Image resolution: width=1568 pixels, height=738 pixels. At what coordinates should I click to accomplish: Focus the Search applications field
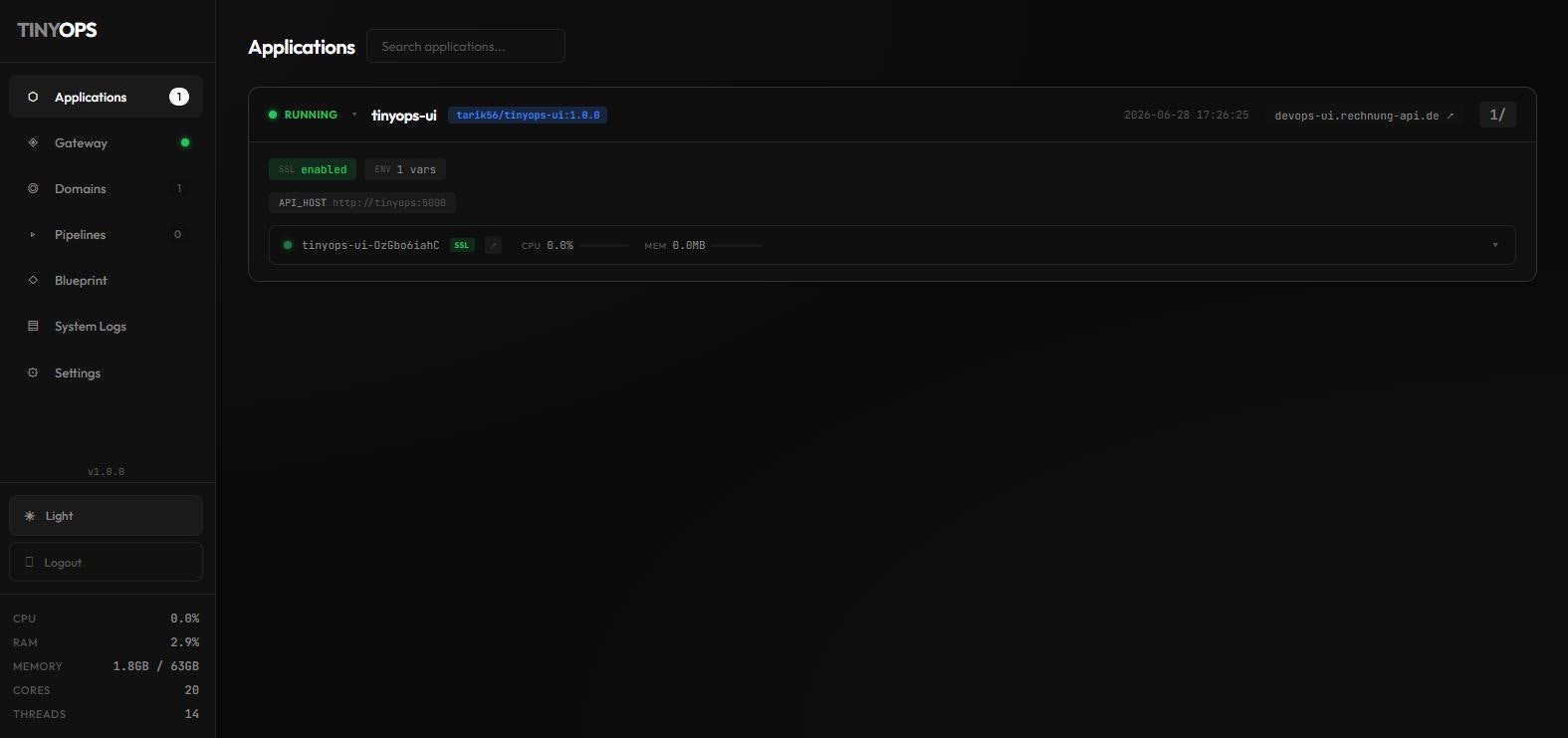tap(466, 46)
